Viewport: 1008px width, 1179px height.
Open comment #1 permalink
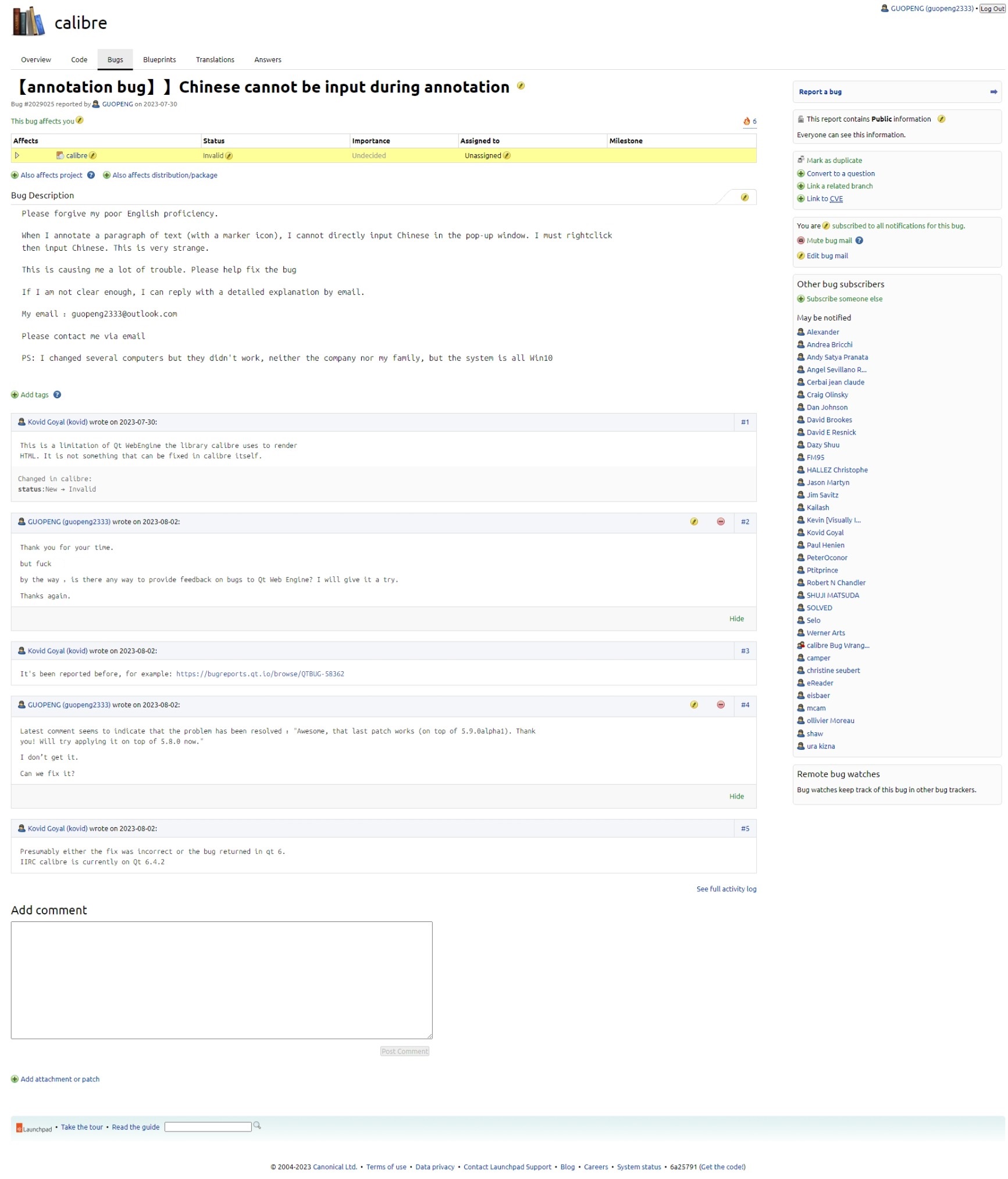click(x=745, y=422)
